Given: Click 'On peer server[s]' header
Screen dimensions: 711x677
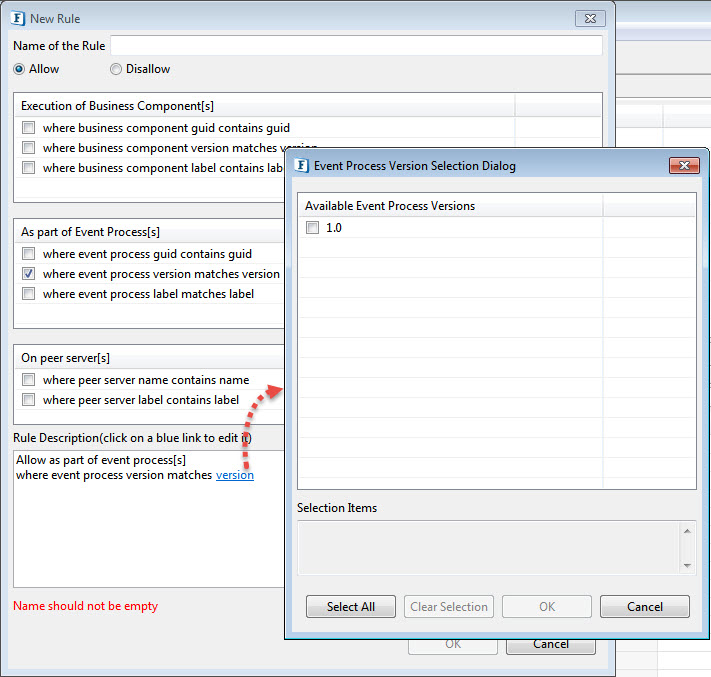Looking at the screenshot, I should 150,358.
